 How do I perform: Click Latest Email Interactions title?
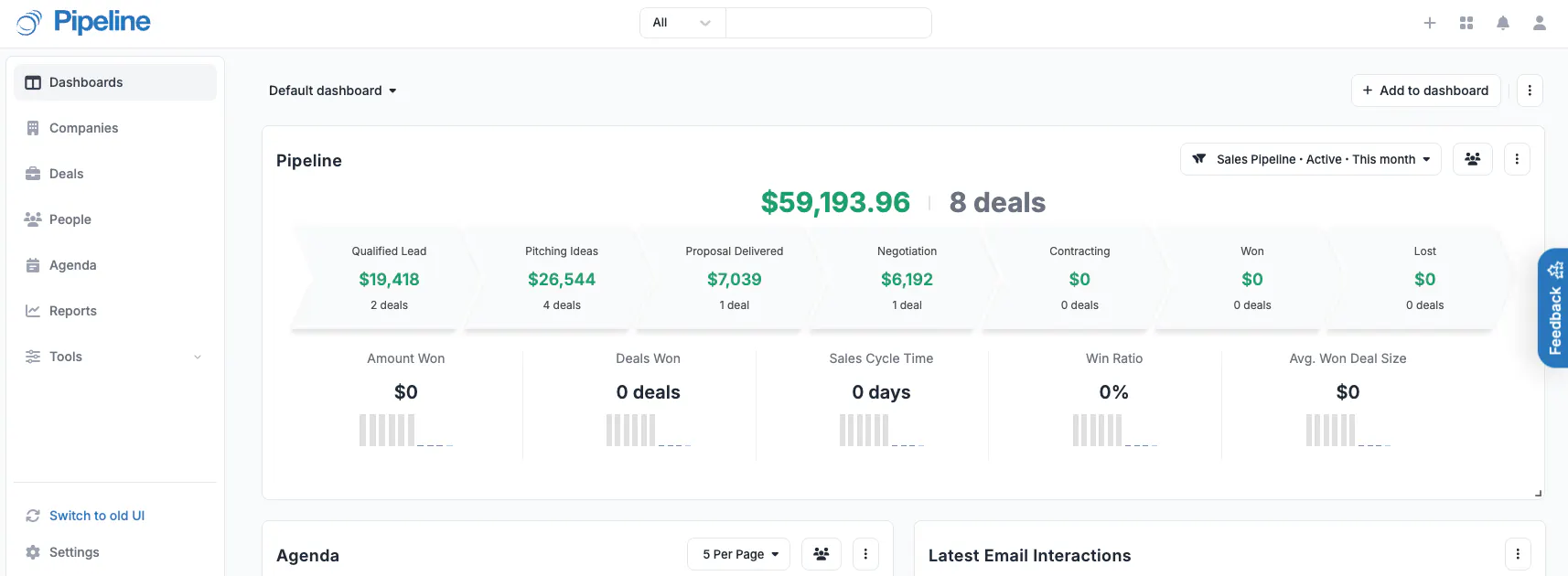coord(1029,556)
